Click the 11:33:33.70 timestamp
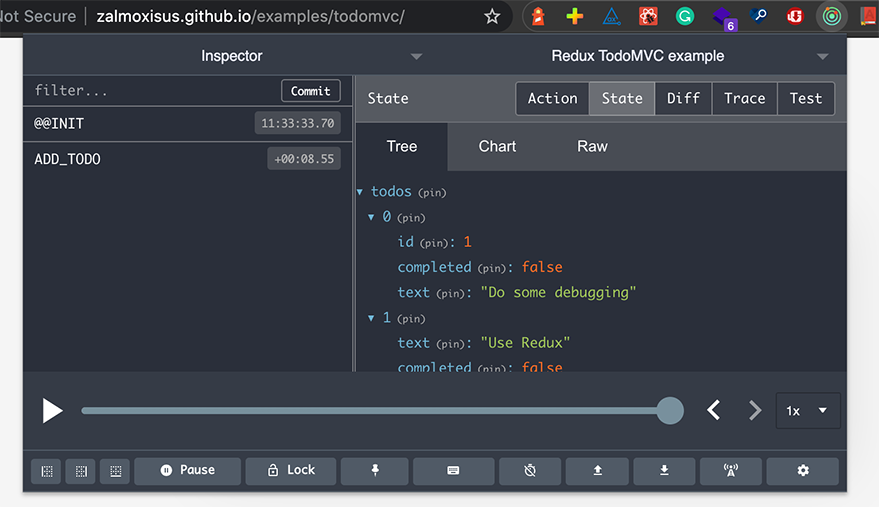Image resolution: width=879 pixels, height=507 pixels. pos(298,123)
